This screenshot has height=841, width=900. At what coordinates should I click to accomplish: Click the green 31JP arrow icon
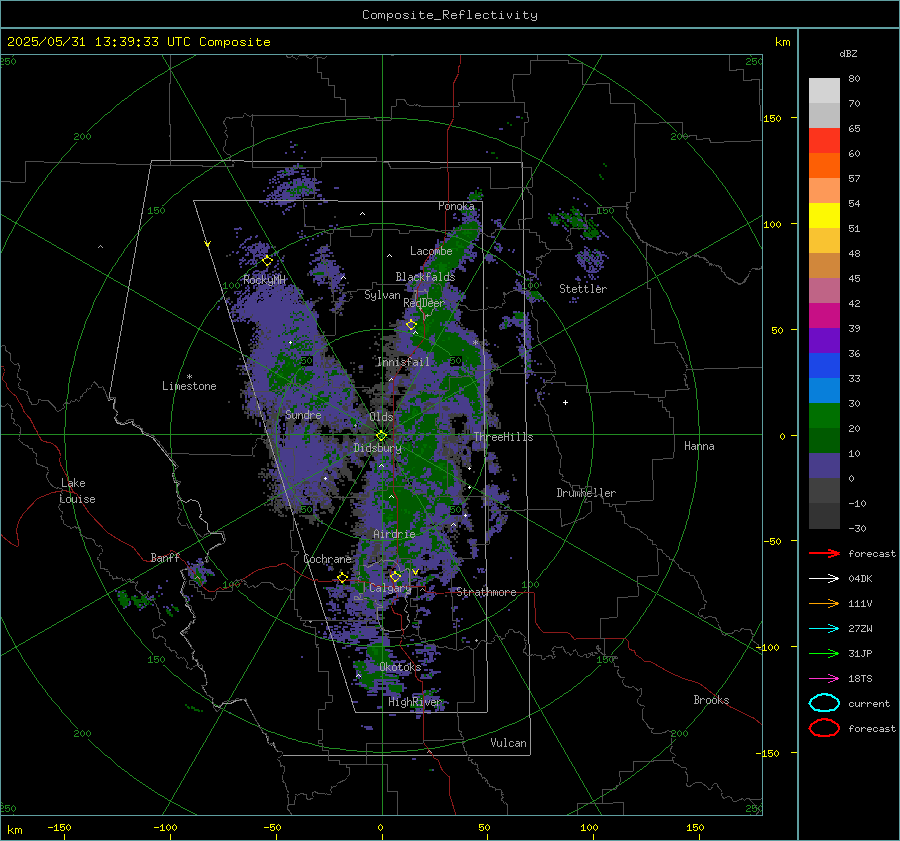click(x=824, y=653)
